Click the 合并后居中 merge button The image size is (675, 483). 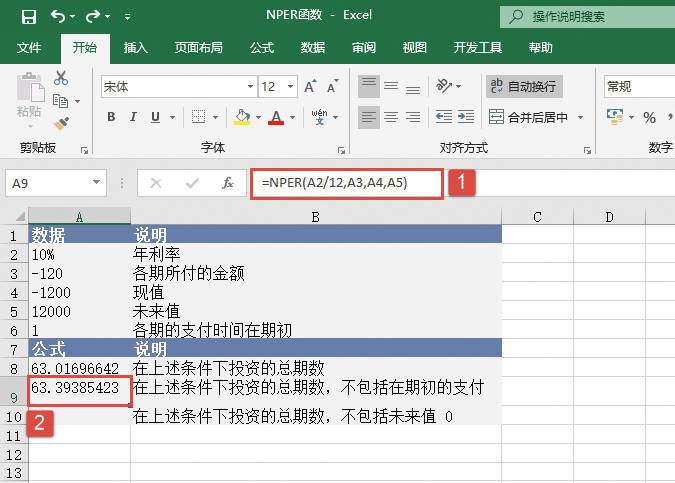point(528,117)
